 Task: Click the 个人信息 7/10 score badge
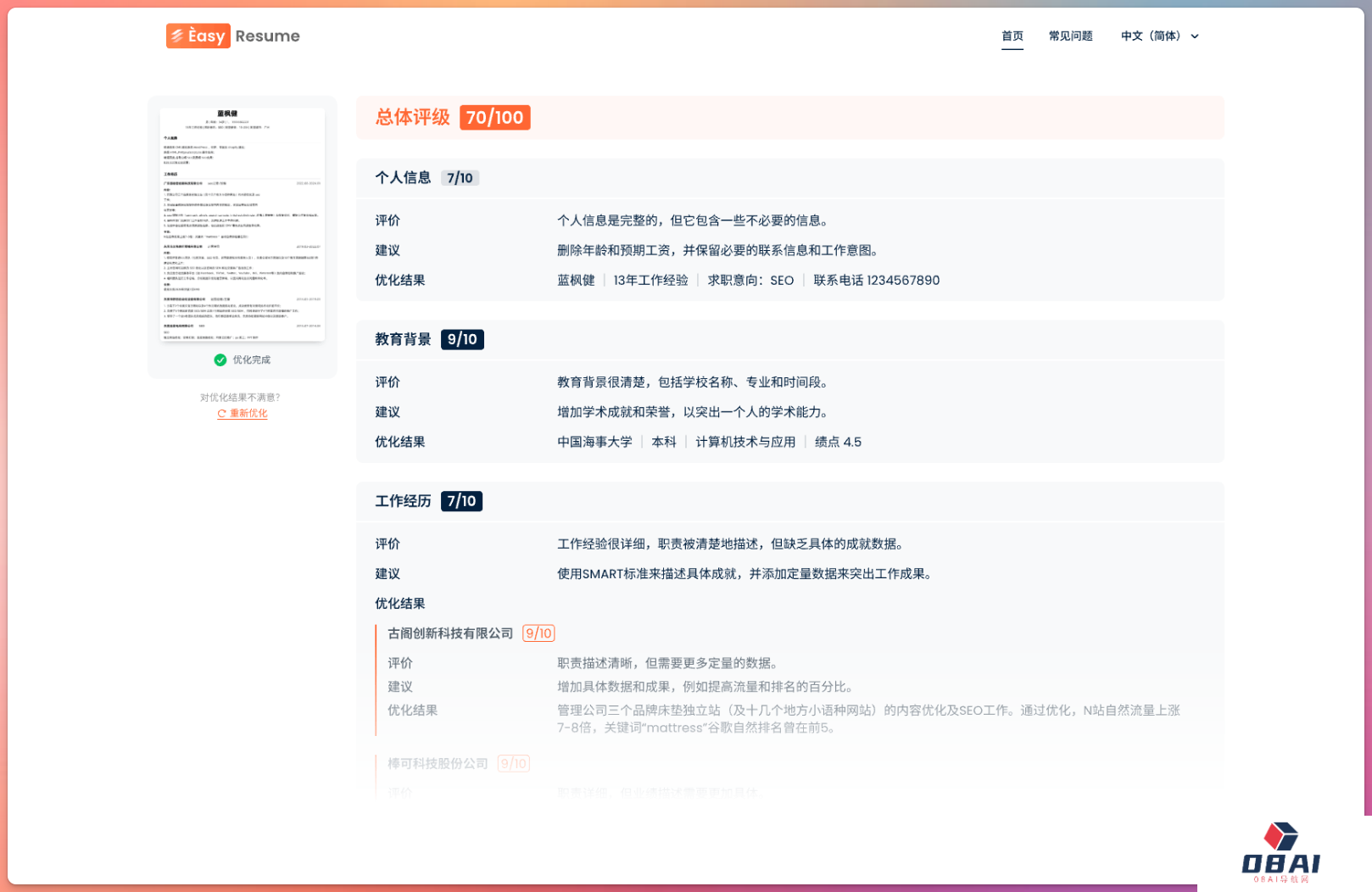(x=460, y=178)
